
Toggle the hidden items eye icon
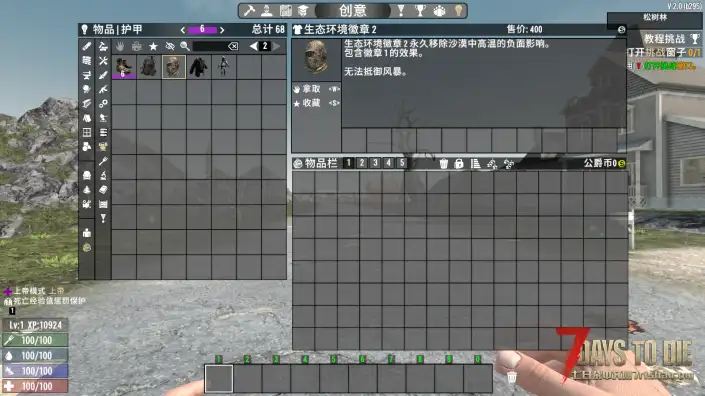tap(170, 46)
